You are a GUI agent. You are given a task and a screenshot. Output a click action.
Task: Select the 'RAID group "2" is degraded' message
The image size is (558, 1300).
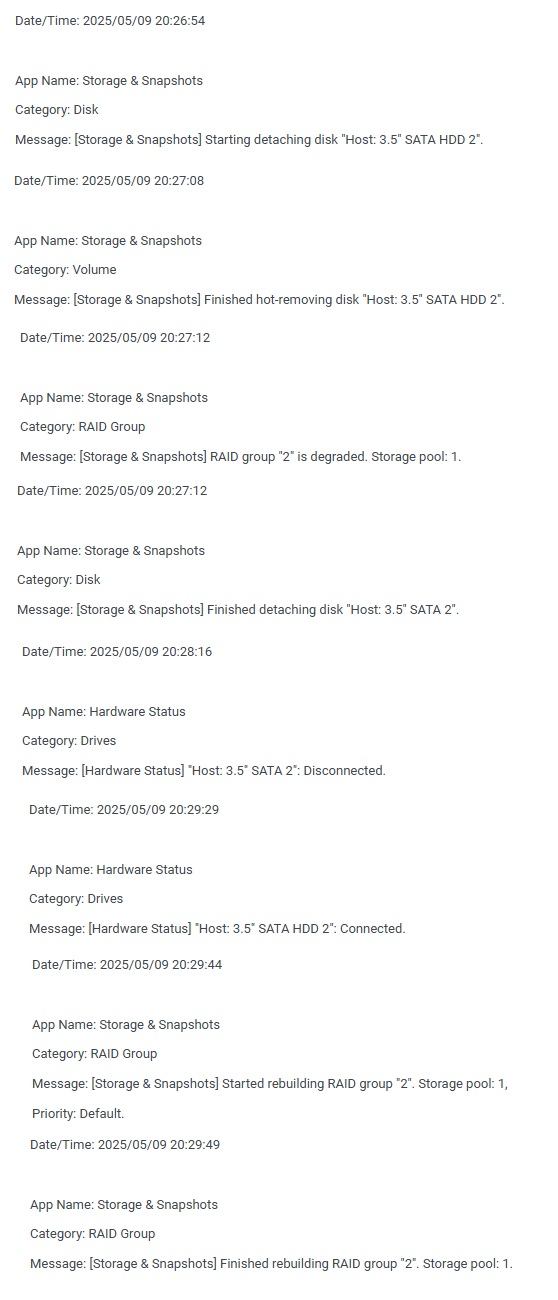pyautogui.click(x=241, y=457)
